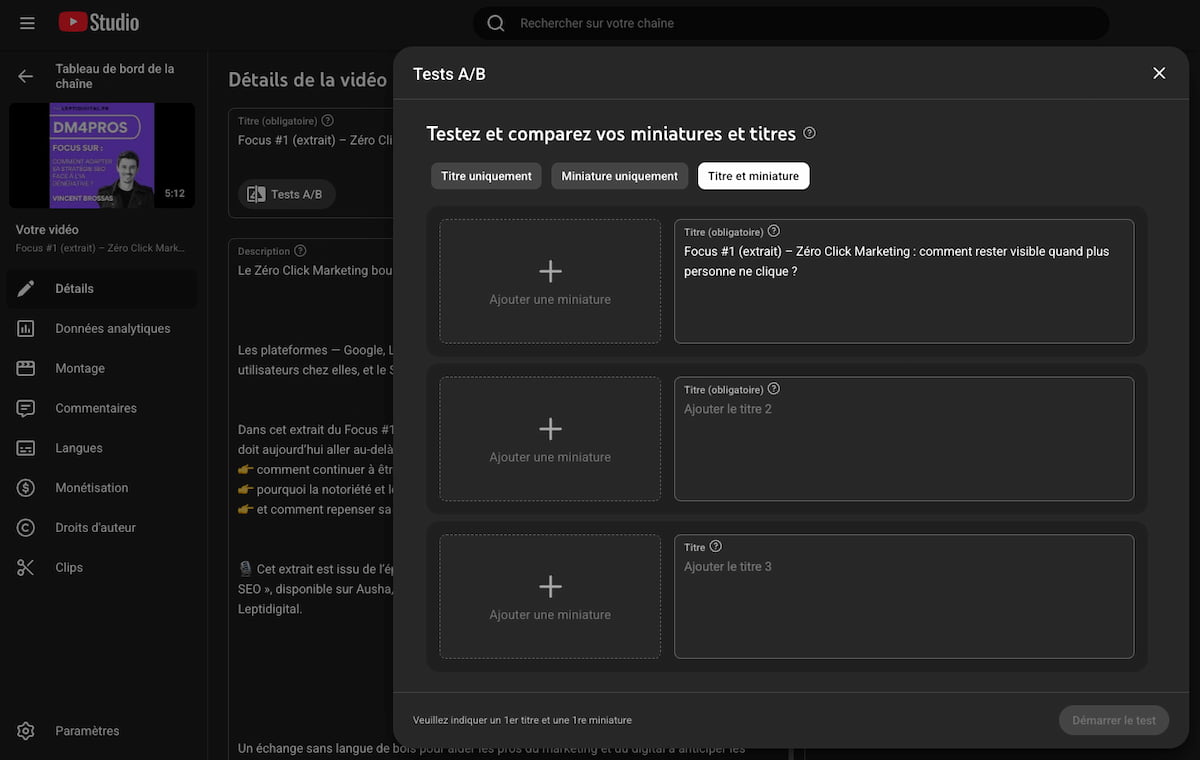Click the Veuillez indiquer un 1er titre message
The width and height of the screenshot is (1200, 760).
pyautogui.click(x=522, y=720)
